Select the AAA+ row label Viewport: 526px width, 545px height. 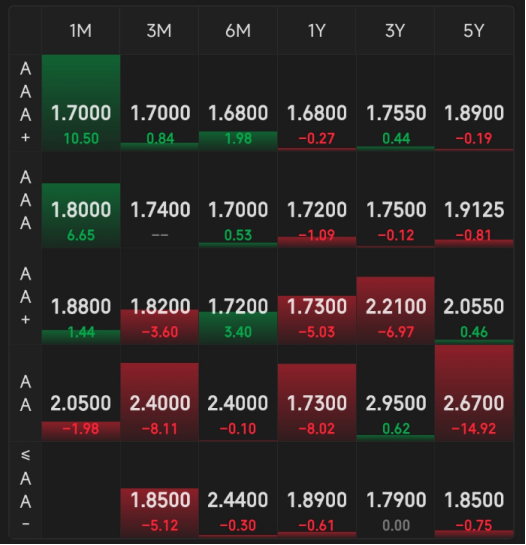pos(25,103)
